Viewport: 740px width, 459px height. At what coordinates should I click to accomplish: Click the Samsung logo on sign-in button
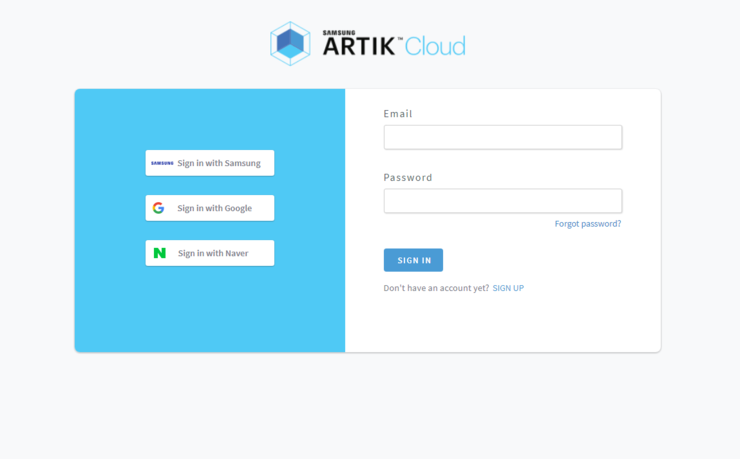click(x=162, y=163)
